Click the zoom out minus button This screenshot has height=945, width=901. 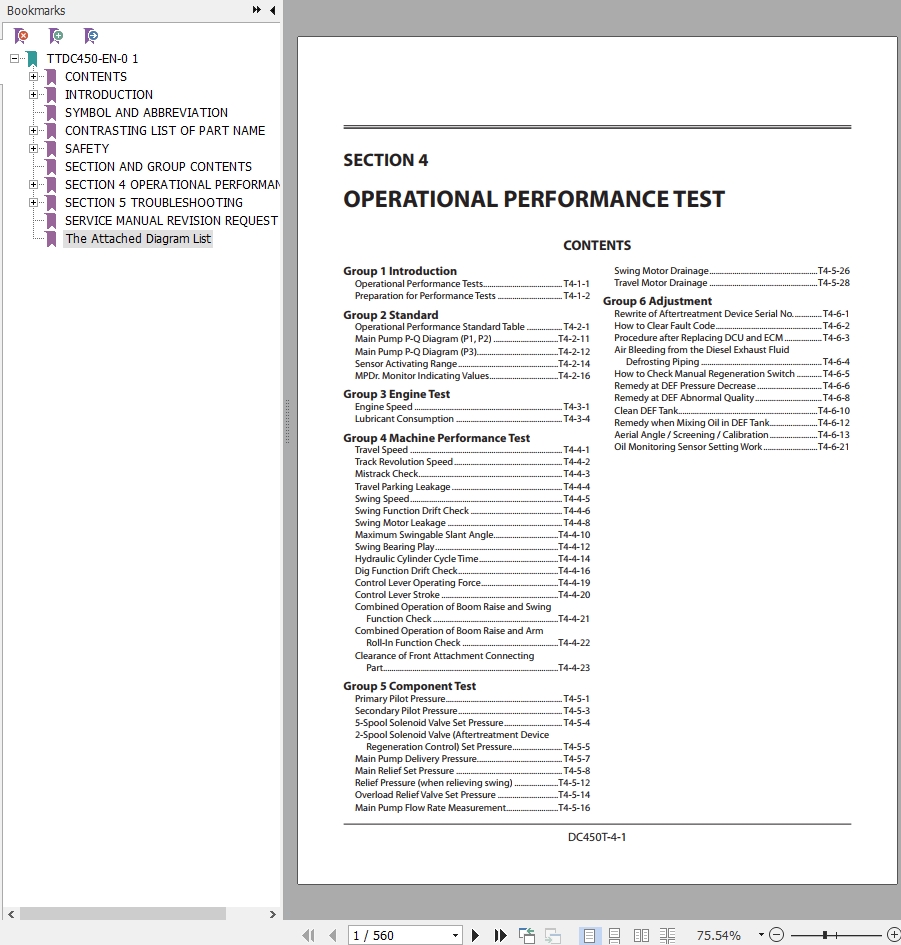[x=776, y=935]
